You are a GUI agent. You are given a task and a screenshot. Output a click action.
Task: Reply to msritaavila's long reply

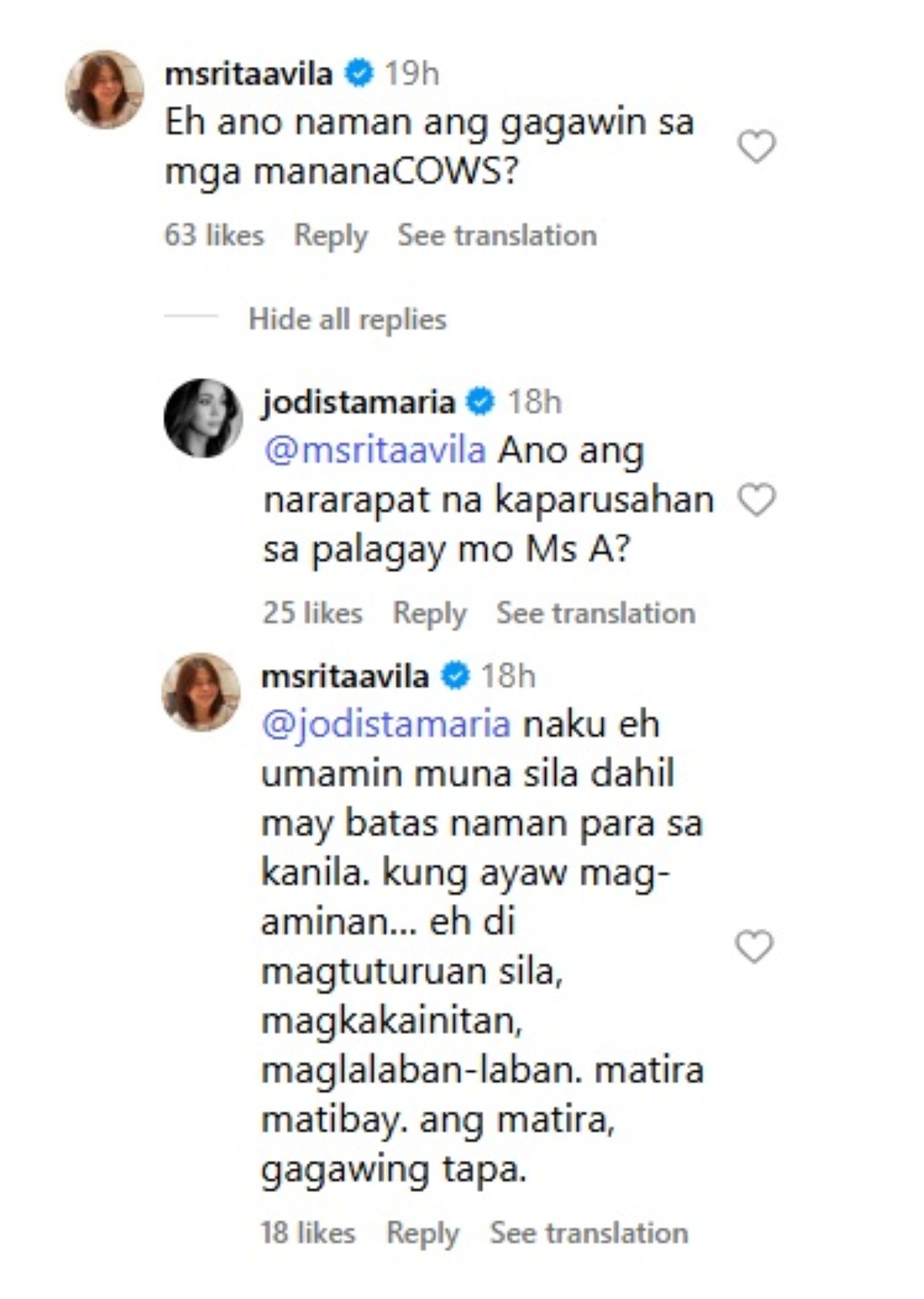422,1233
